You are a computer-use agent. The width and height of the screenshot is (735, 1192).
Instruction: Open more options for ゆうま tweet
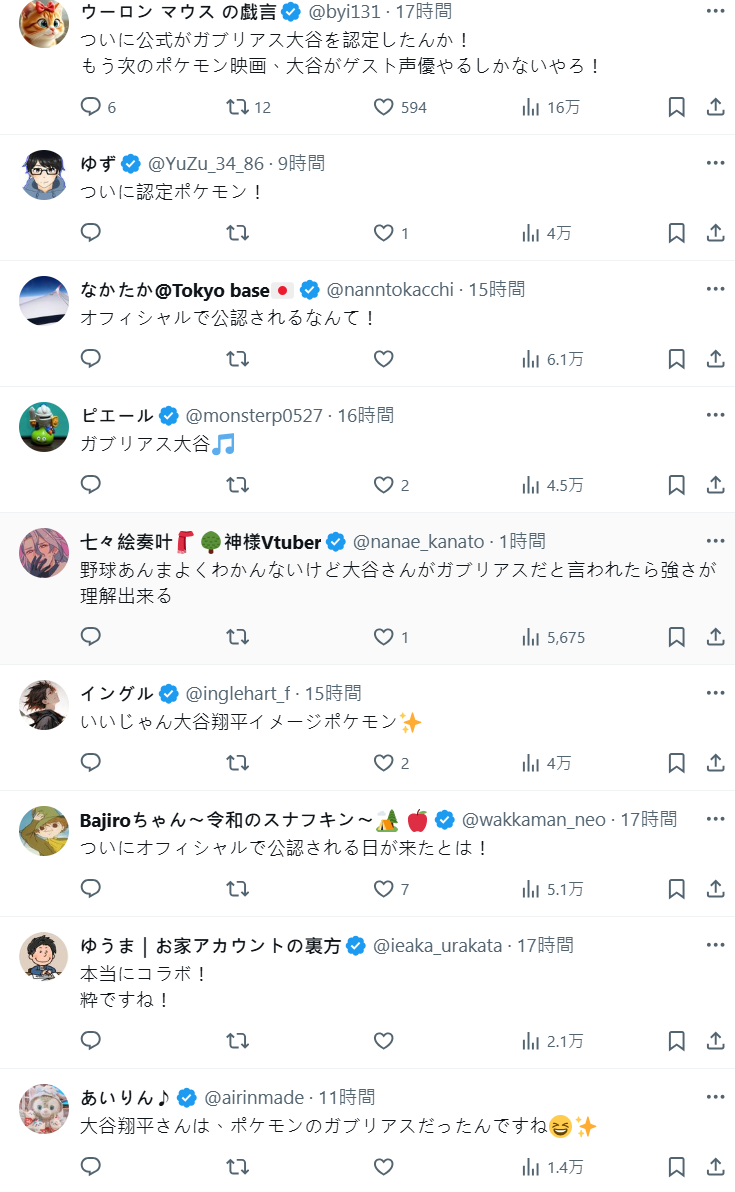point(715,945)
